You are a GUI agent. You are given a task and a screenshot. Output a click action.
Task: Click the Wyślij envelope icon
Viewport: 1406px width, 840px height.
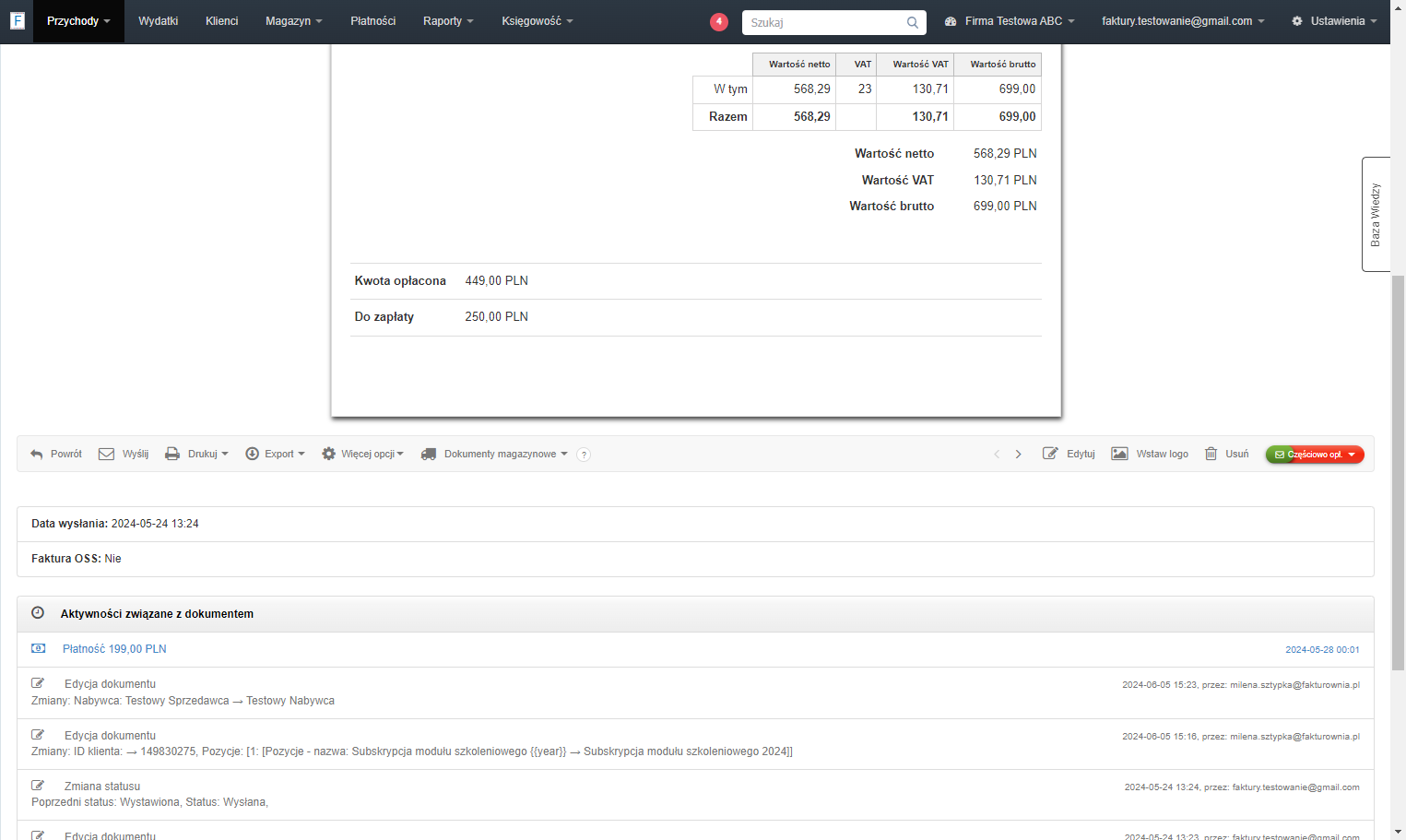[106, 454]
